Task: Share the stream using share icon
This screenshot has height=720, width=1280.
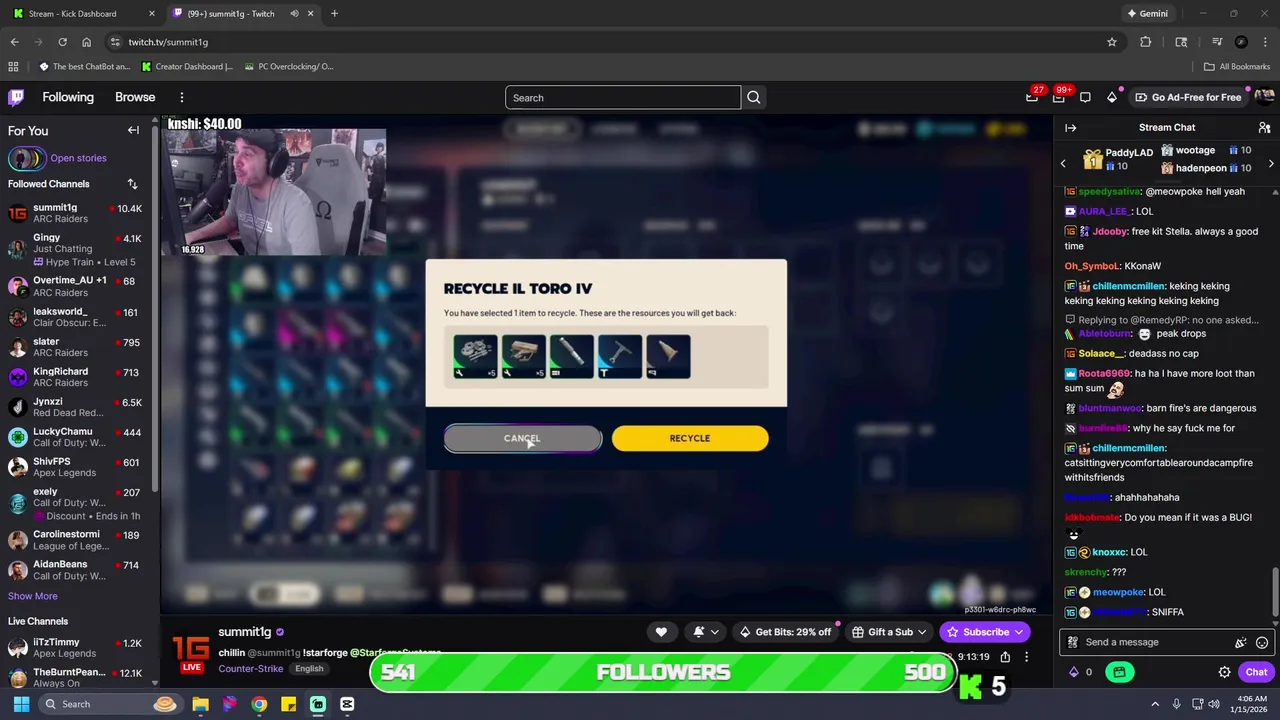Action: coord(1005,657)
